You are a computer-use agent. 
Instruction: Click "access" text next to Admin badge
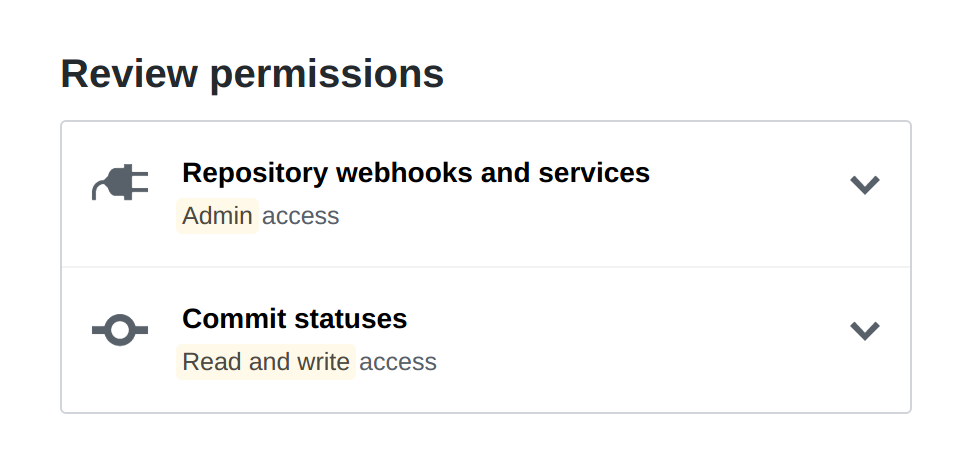(301, 216)
